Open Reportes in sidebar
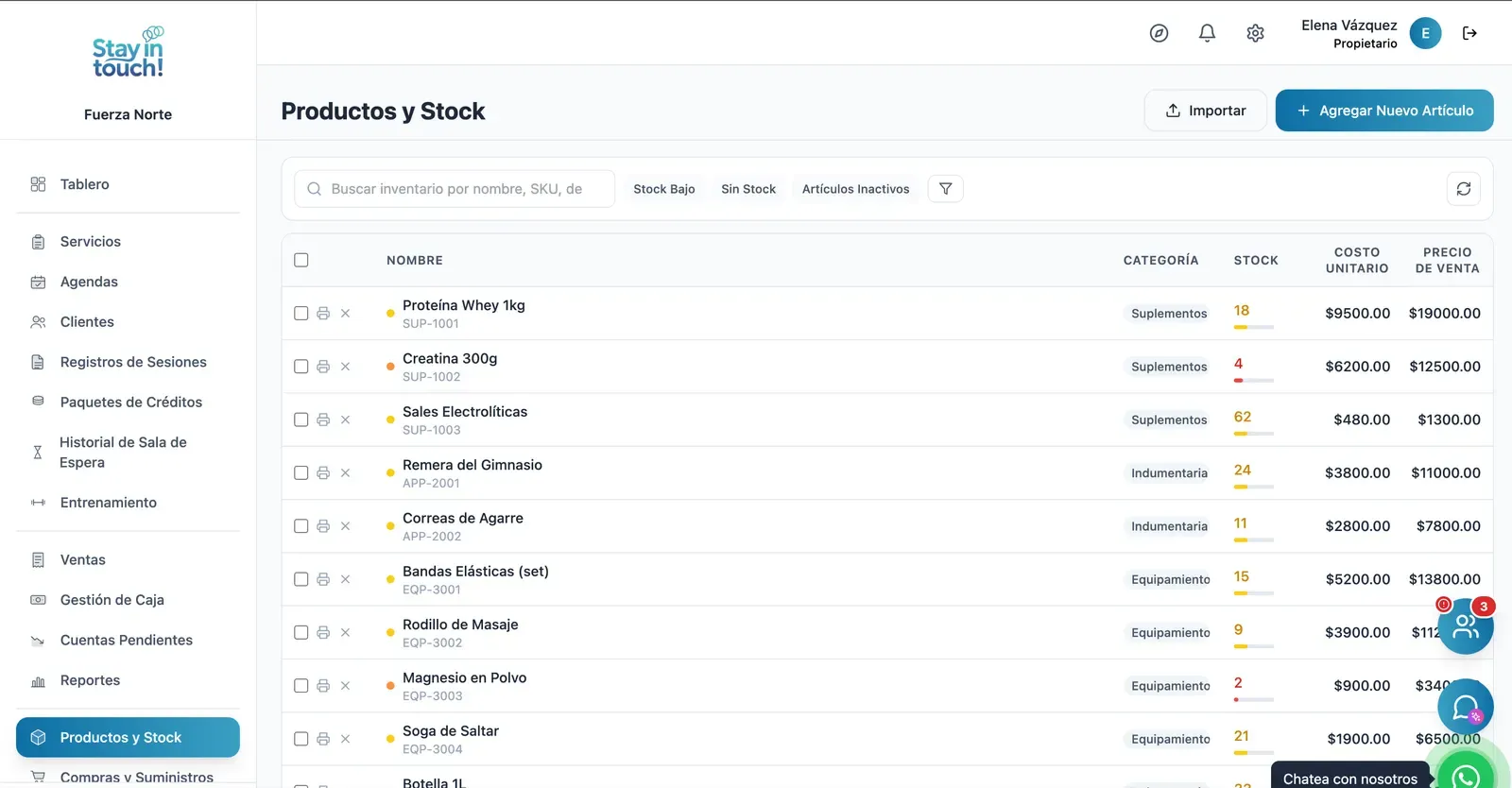Image resolution: width=1512 pixels, height=788 pixels. coord(128,680)
